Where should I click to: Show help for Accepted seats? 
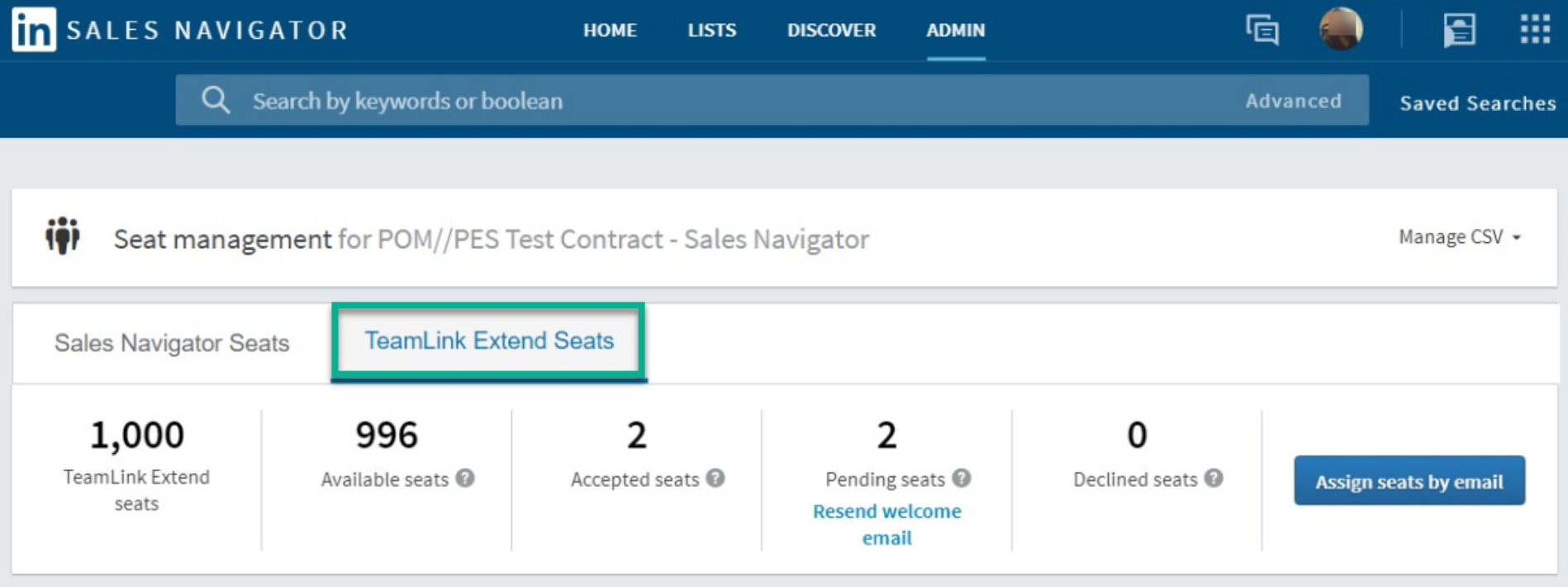[x=715, y=478]
